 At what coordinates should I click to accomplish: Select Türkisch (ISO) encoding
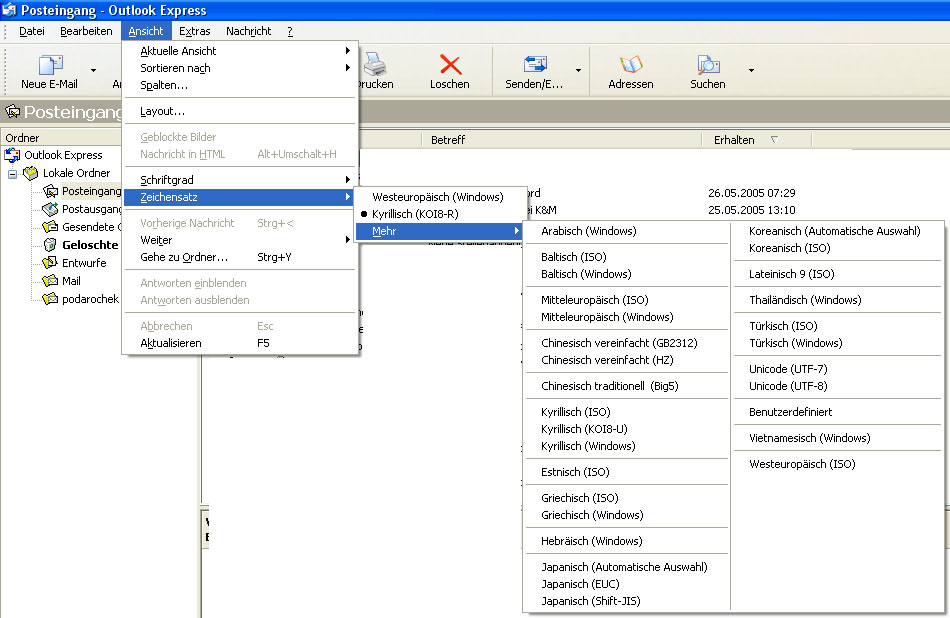click(x=837, y=326)
